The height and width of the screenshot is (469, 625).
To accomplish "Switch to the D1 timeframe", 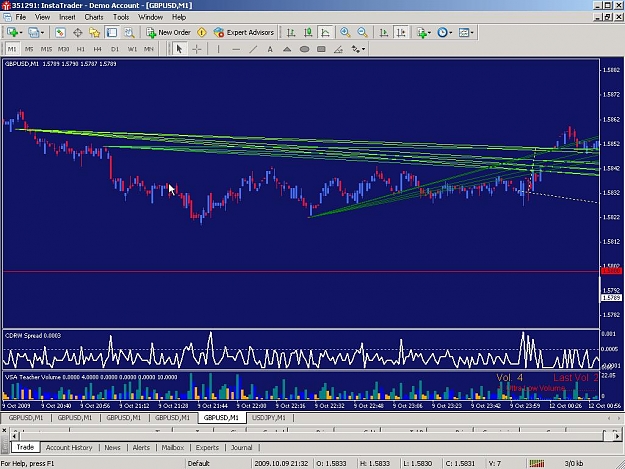I will [x=115, y=49].
